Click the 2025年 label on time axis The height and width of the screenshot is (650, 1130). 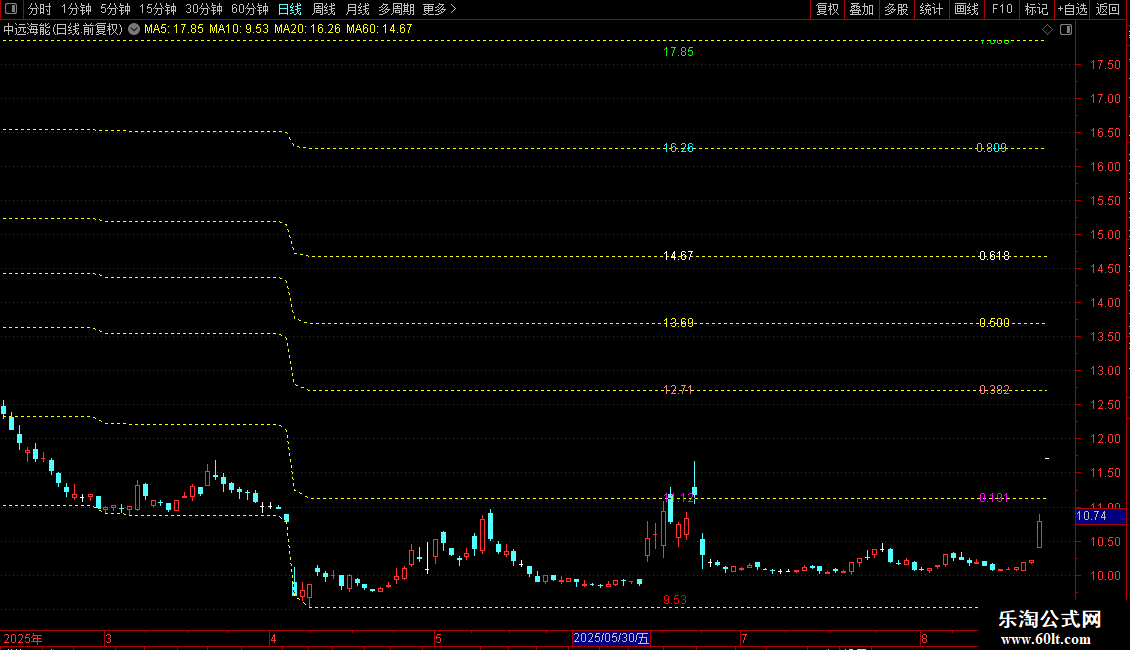tap(23, 638)
